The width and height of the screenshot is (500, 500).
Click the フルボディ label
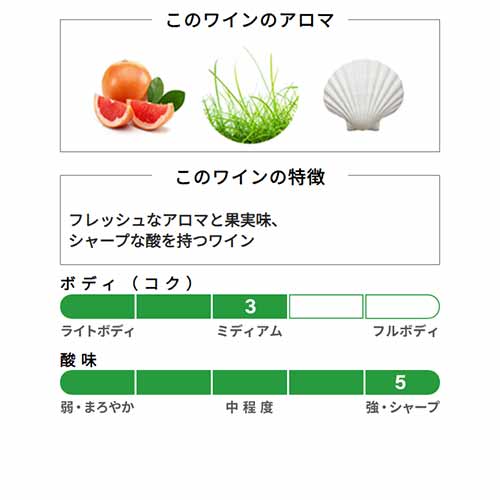pyautogui.click(x=405, y=331)
